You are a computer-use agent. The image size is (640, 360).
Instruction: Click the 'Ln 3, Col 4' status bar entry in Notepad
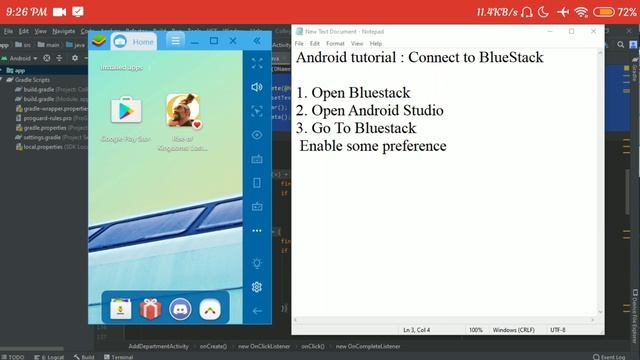416,330
